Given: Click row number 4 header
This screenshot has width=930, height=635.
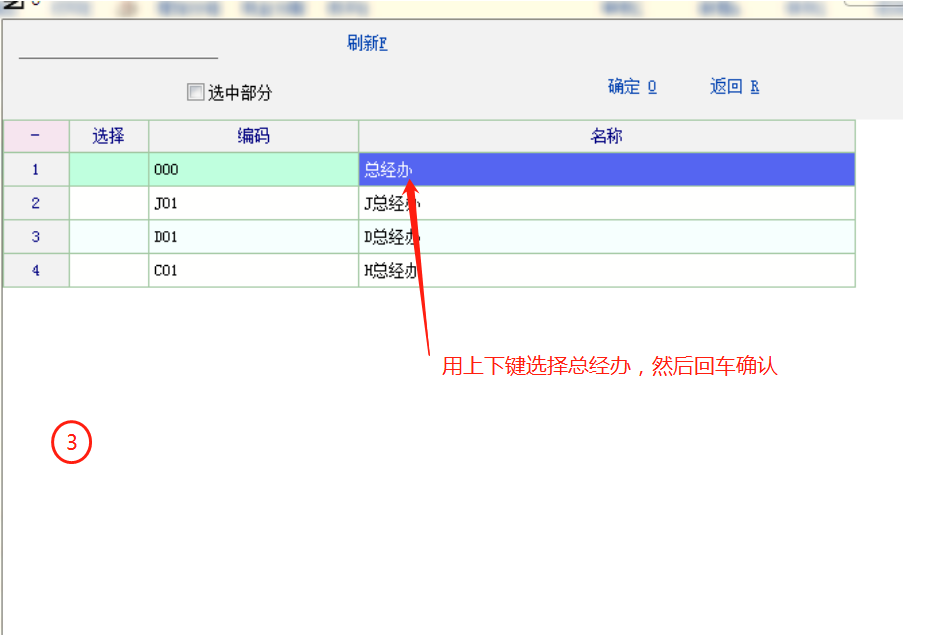Looking at the screenshot, I should point(36,270).
